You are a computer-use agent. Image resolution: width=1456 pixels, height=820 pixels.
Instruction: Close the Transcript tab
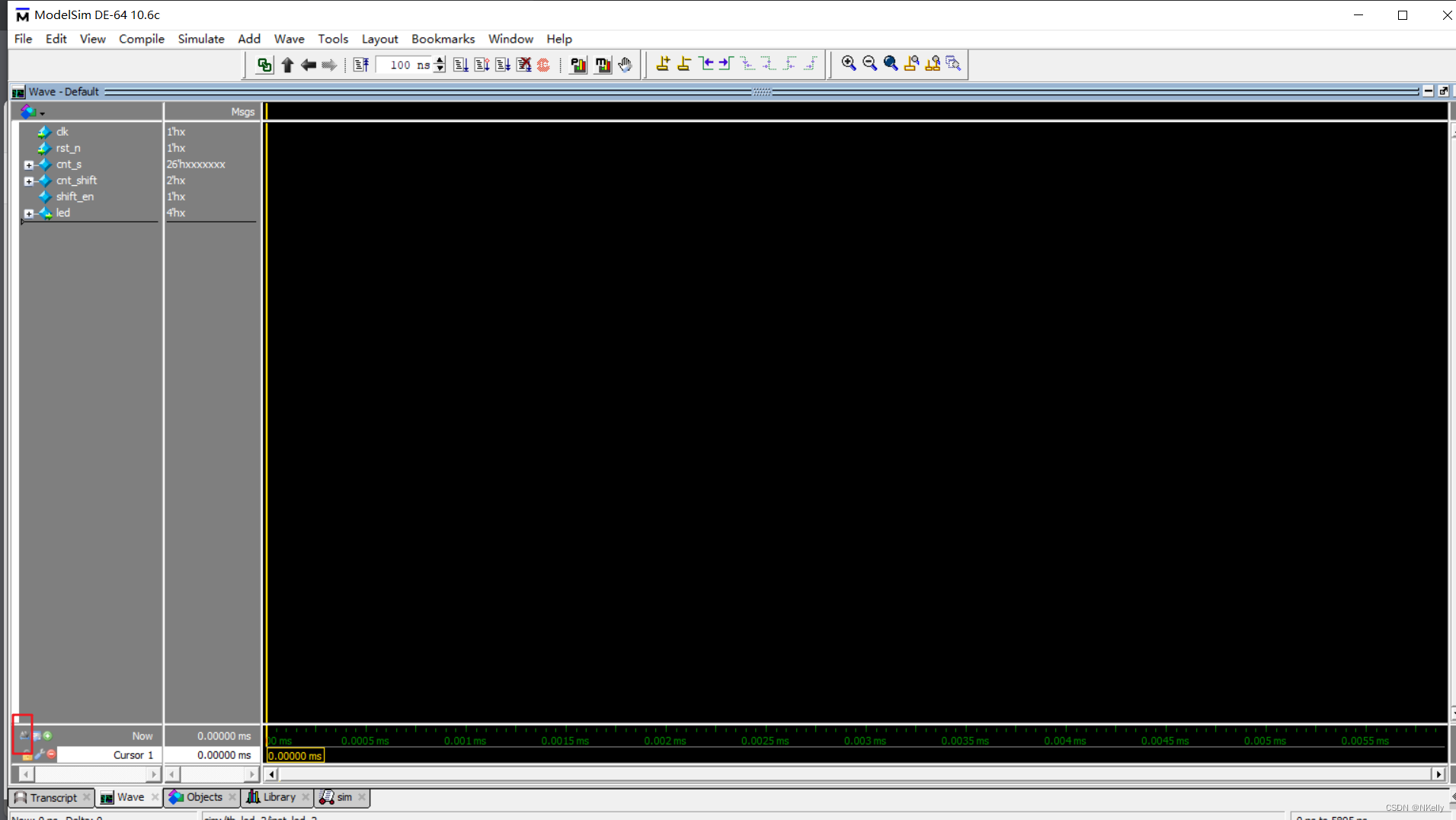pyautogui.click(x=86, y=797)
